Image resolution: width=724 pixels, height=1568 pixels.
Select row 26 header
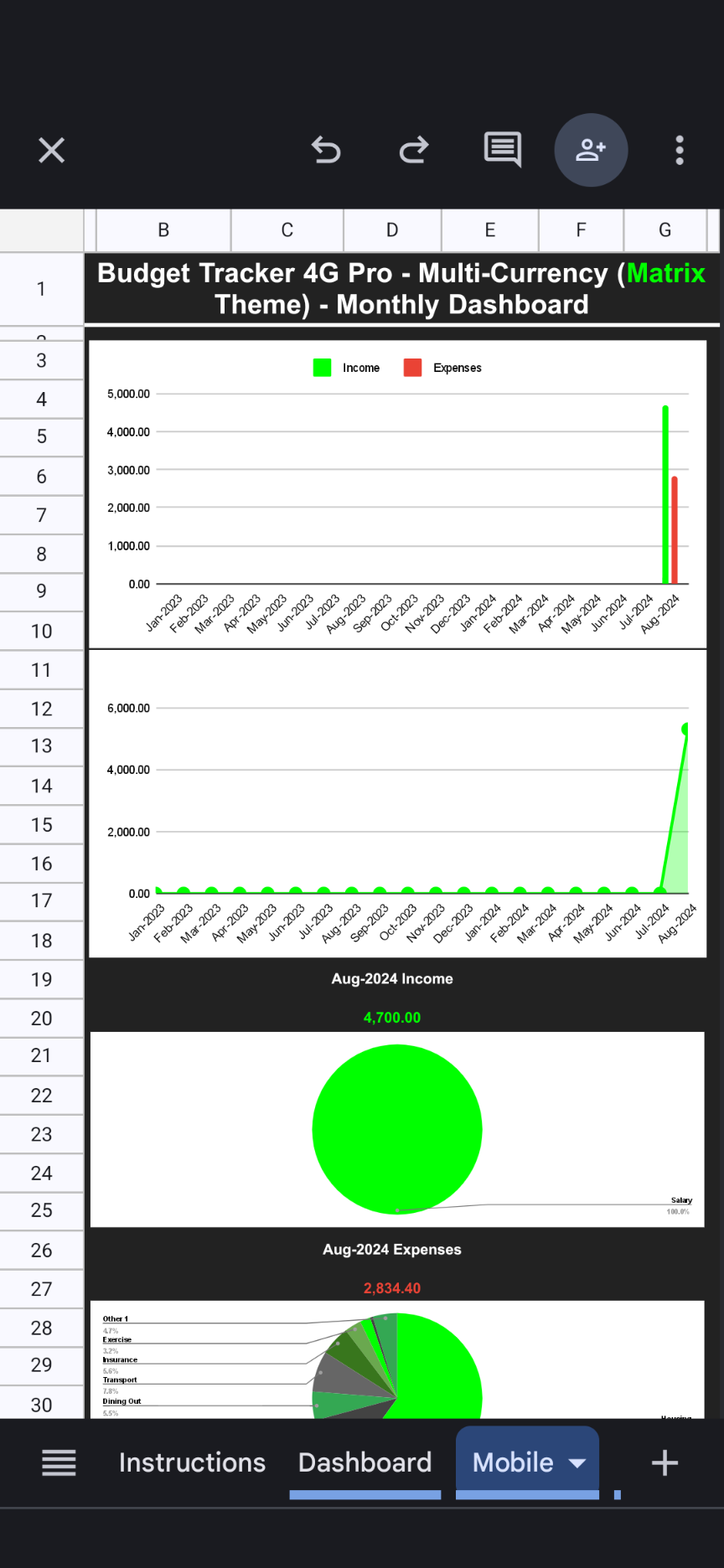(41, 1251)
